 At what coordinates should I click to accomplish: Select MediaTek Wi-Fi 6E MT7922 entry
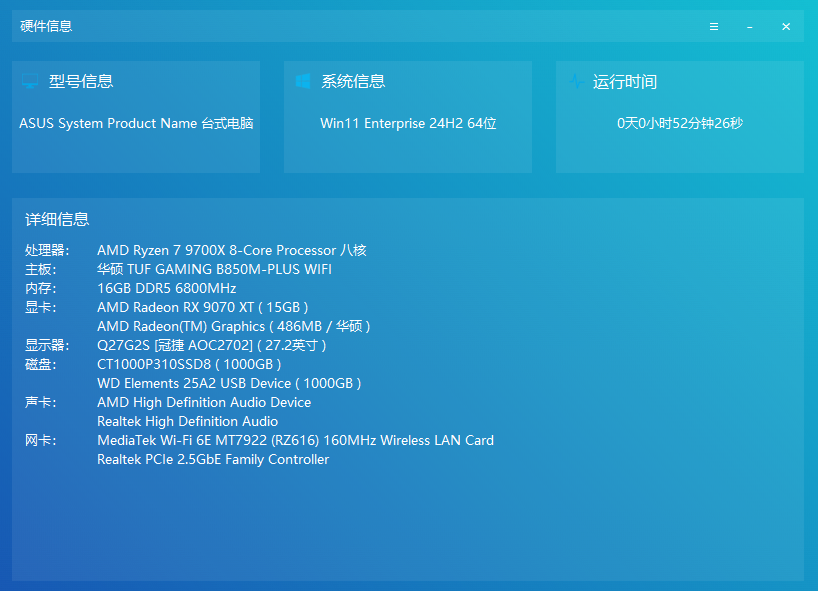[x=295, y=441]
